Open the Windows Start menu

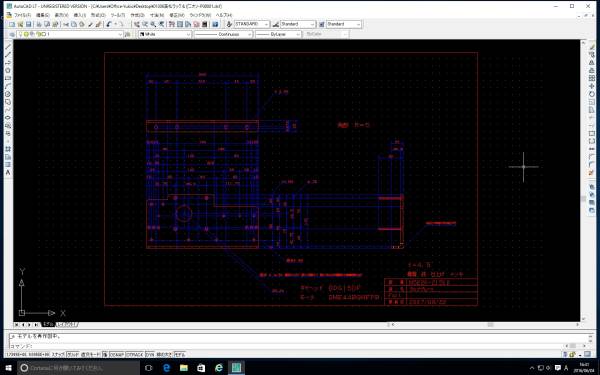tap(8, 368)
